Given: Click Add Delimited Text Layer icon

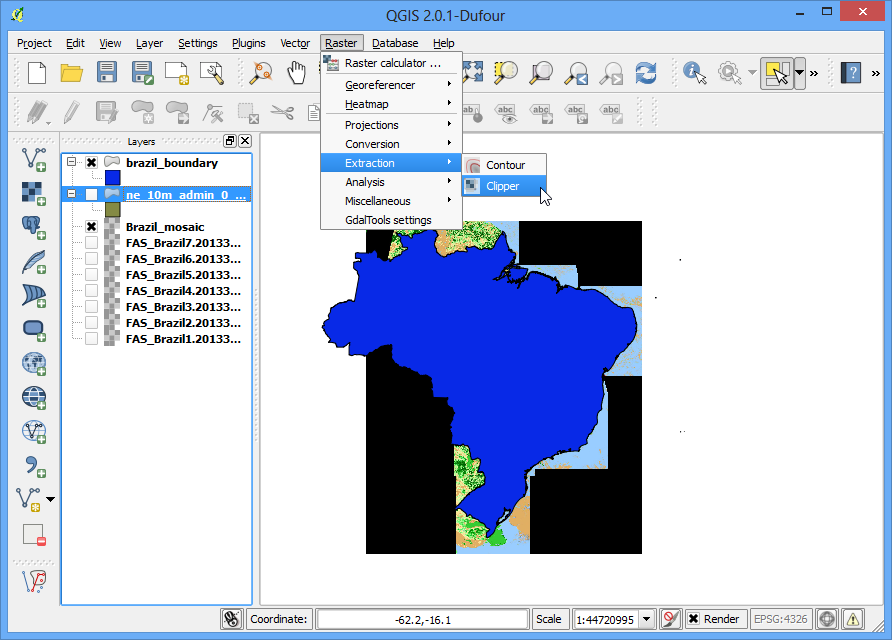Looking at the screenshot, I should click(x=34, y=466).
